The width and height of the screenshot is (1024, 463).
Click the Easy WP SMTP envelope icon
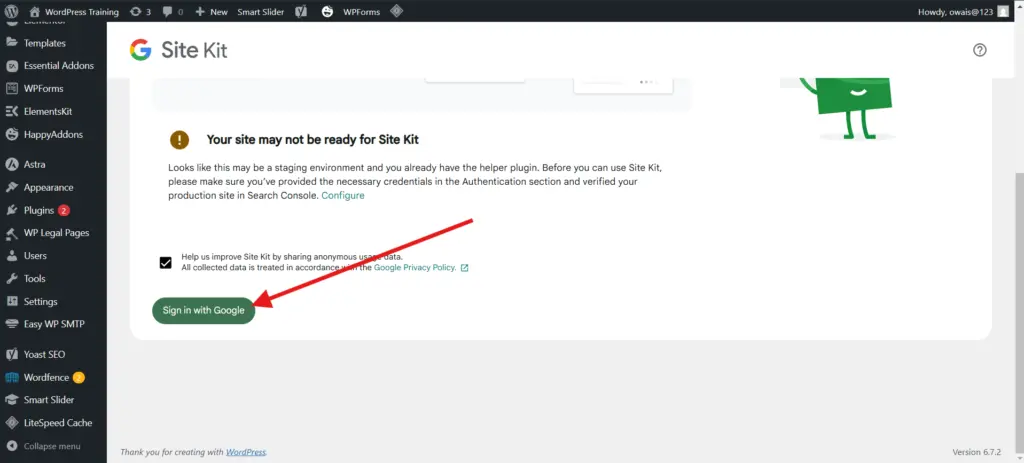tap(11, 325)
